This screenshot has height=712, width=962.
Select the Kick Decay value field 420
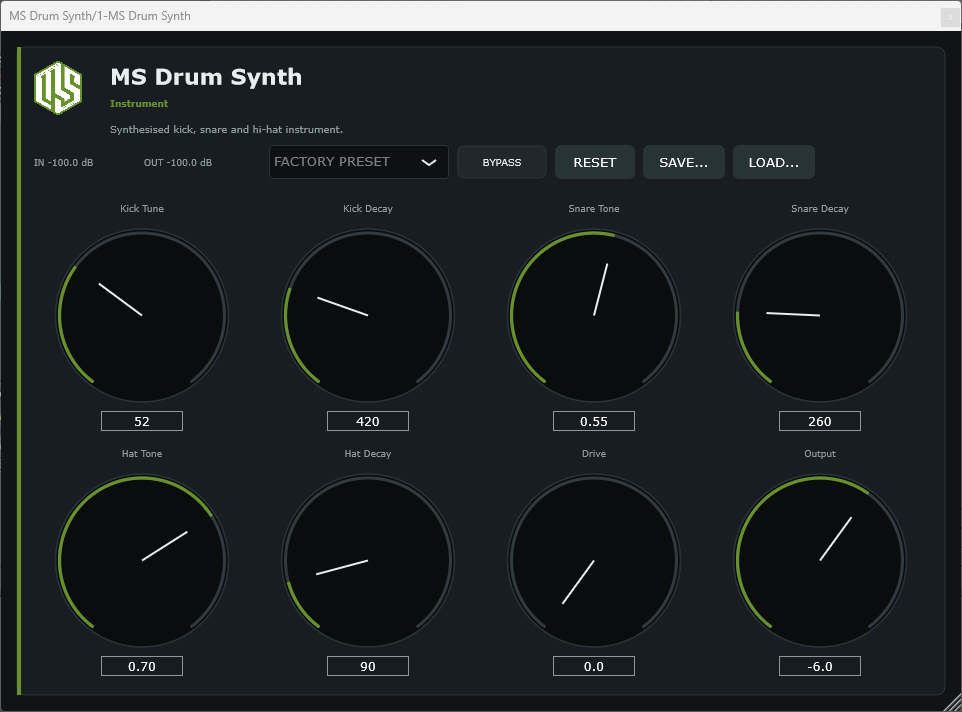(x=367, y=421)
